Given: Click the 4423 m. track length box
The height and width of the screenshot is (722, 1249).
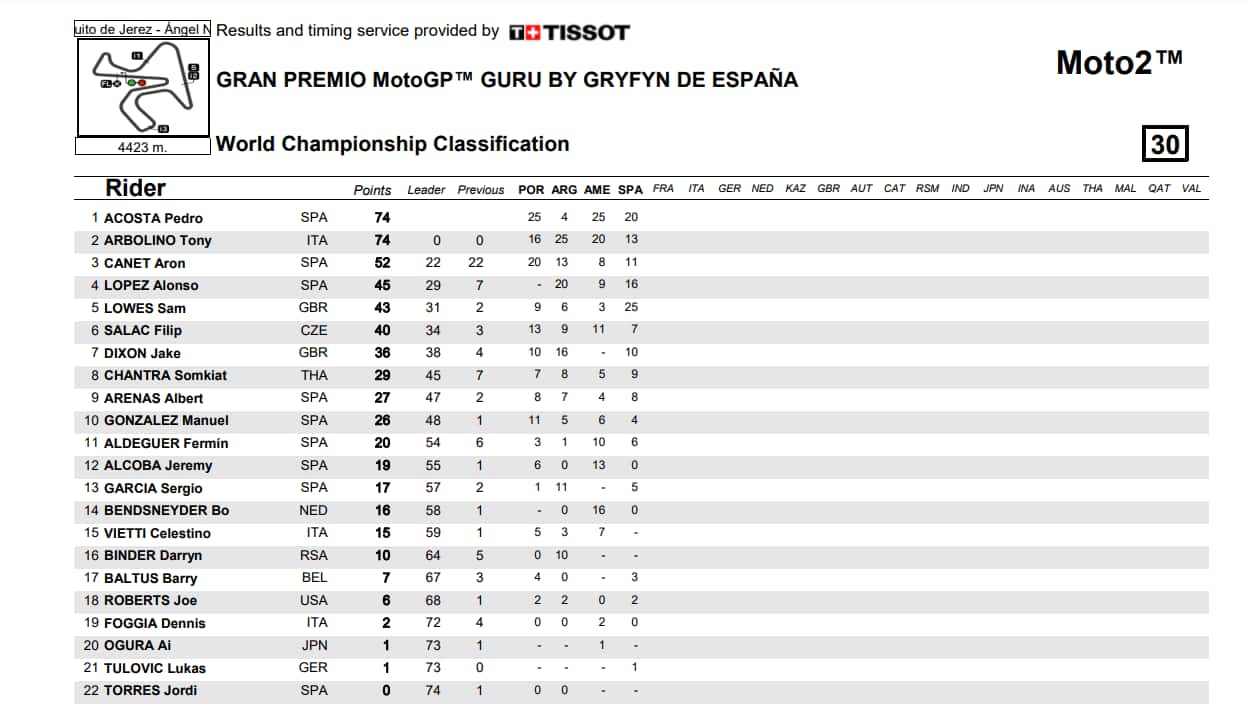Looking at the screenshot, I should coord(143,147).
